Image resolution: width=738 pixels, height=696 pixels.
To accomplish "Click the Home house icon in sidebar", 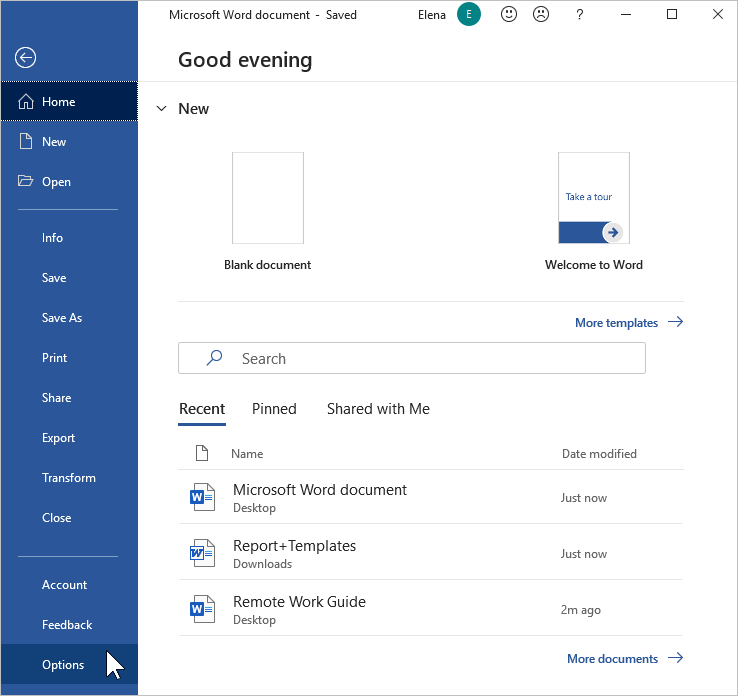I will point(26,102).
